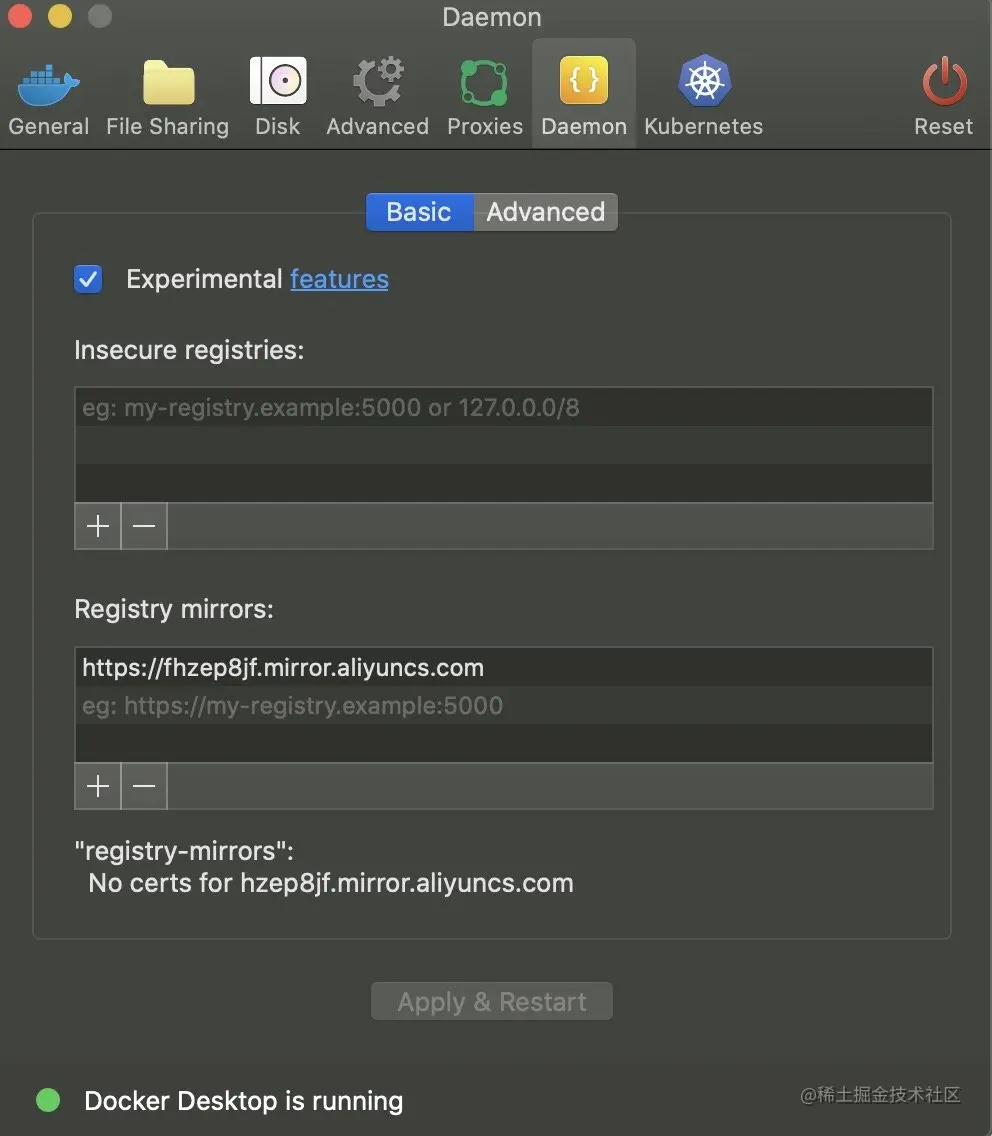This screenshot has height=1136, width=992.
Task: Click the window close button
Action: coord(20,16)
